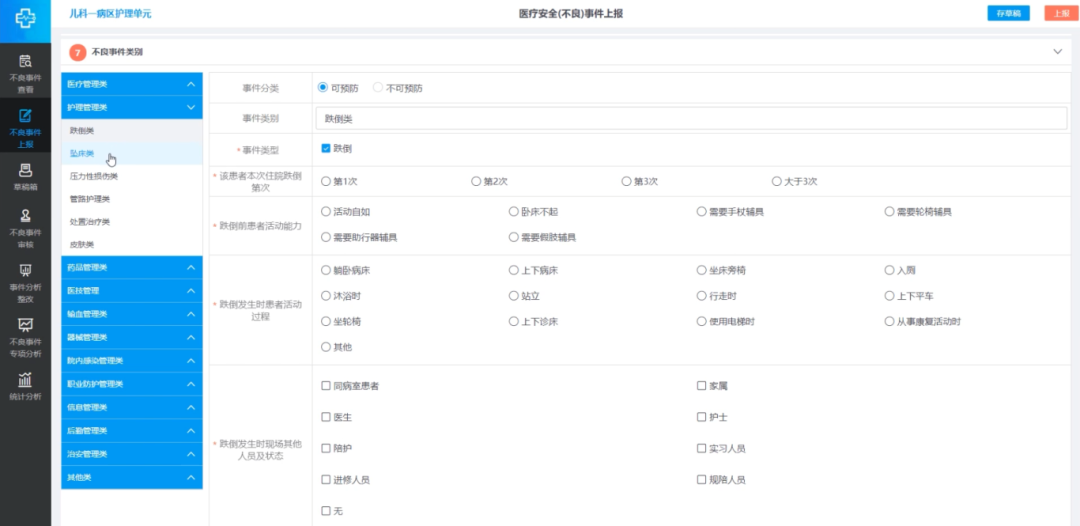Open 不良事件专项分析 sidebar icon
This screenshot has height=526, width=1080.
point(25,324)
